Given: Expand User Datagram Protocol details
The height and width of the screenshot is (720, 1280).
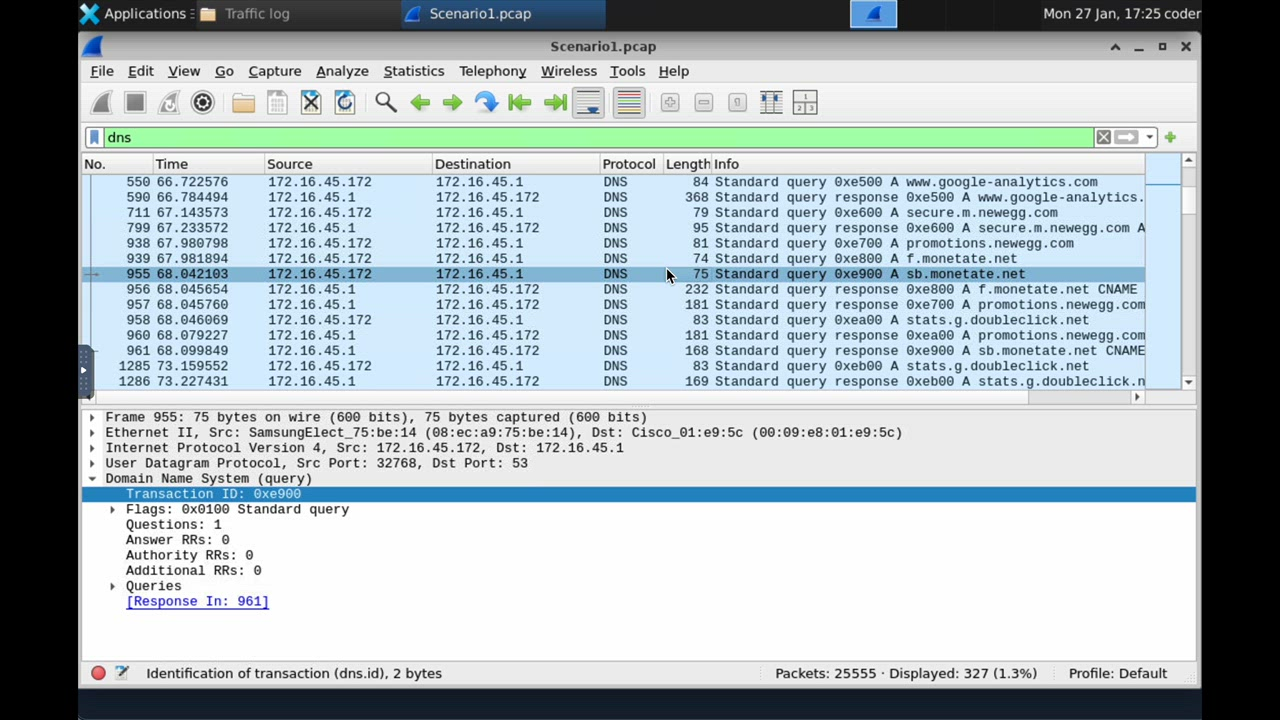Looking at the screenshot, I should coord(92,463).
